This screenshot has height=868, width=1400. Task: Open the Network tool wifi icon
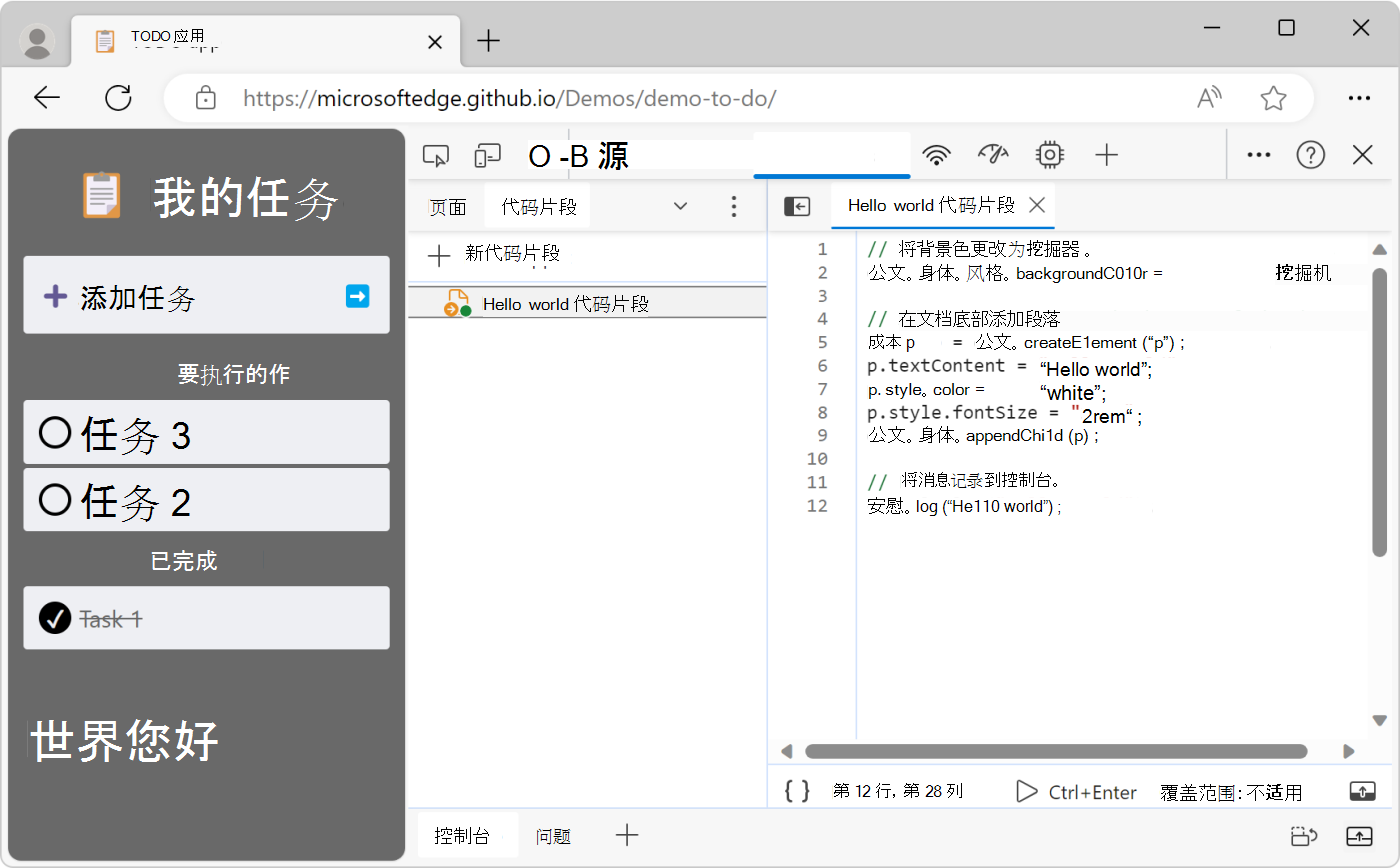(x=936, y=155)
